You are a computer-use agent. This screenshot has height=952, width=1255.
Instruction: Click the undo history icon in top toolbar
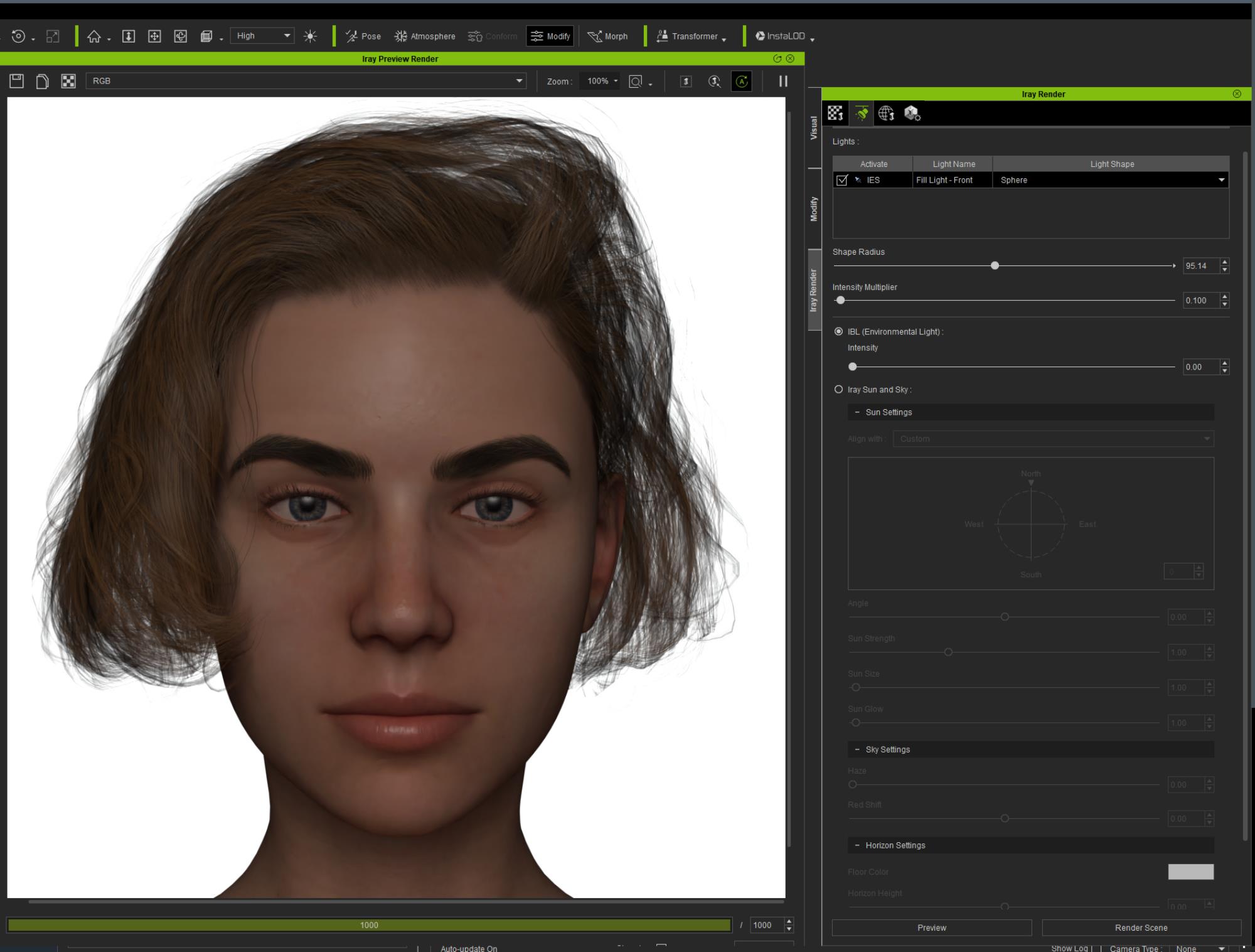[19, 36]
